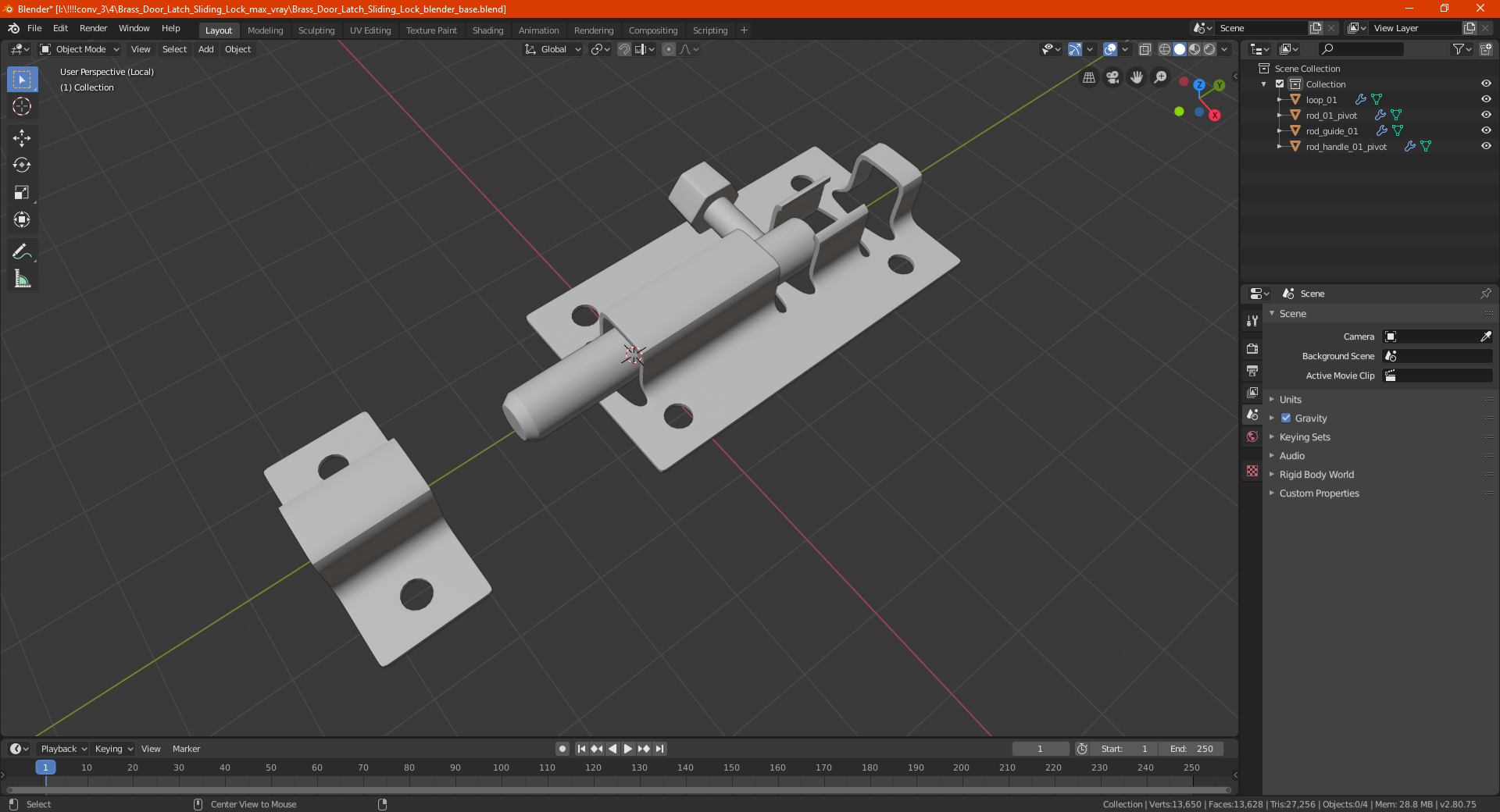Open the Keying dropdown
This screenshot has width=1500, height=812.
pyautogui.click(x=113, y=749)
